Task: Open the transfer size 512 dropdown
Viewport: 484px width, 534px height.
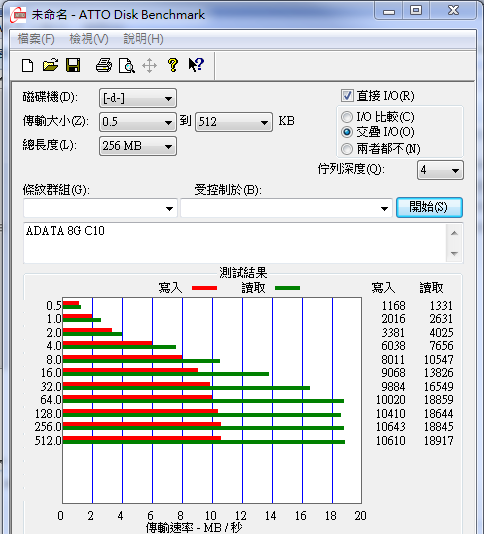Action: pos(234,122)
